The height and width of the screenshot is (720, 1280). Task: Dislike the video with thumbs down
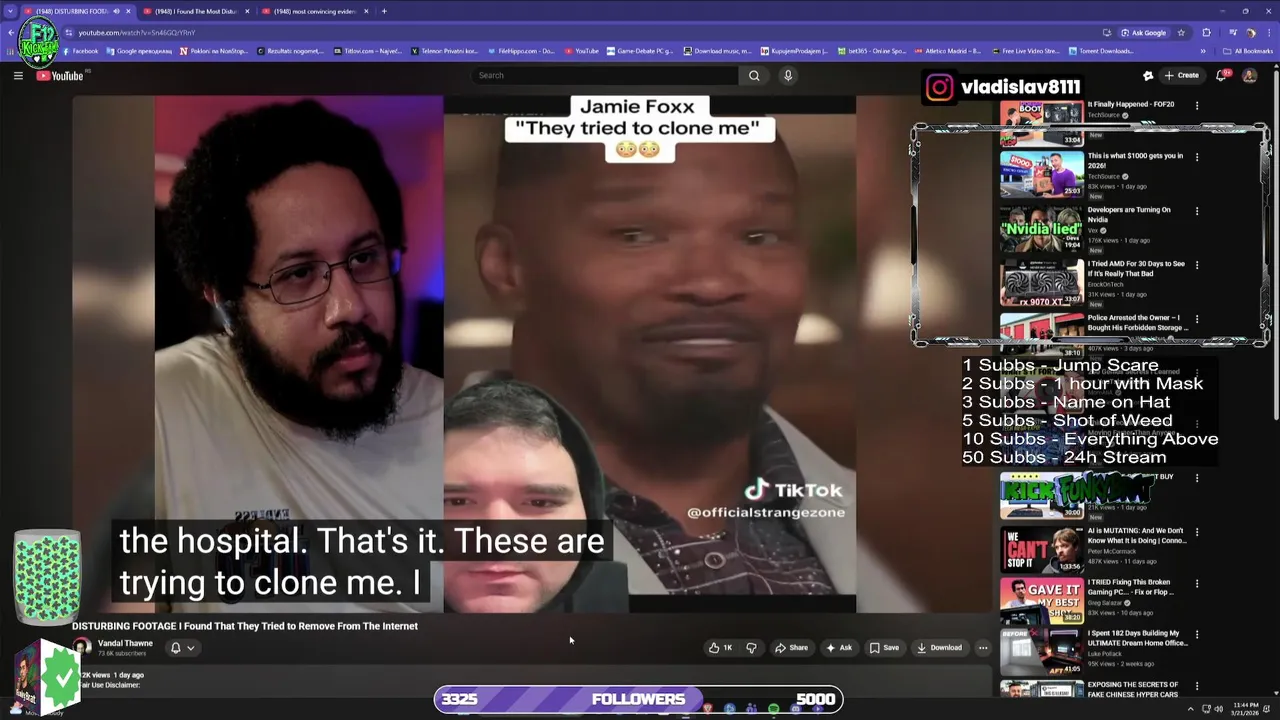click(x=752, y=648)
